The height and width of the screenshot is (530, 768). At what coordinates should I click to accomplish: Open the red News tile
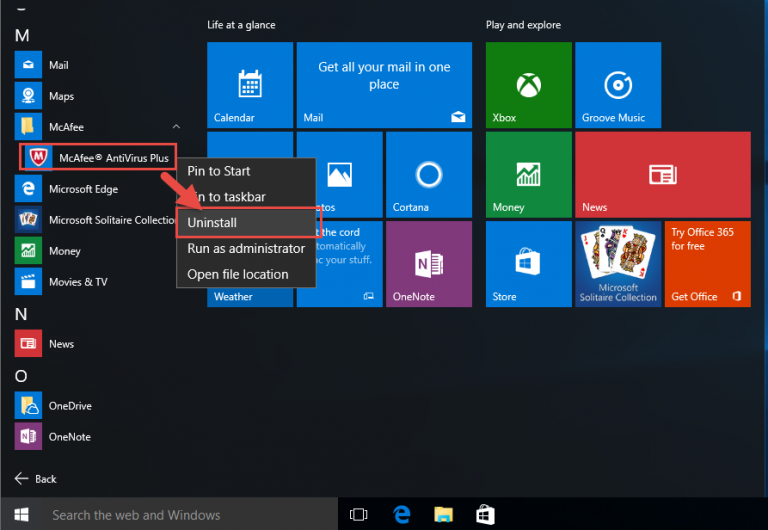click(663, 174)
